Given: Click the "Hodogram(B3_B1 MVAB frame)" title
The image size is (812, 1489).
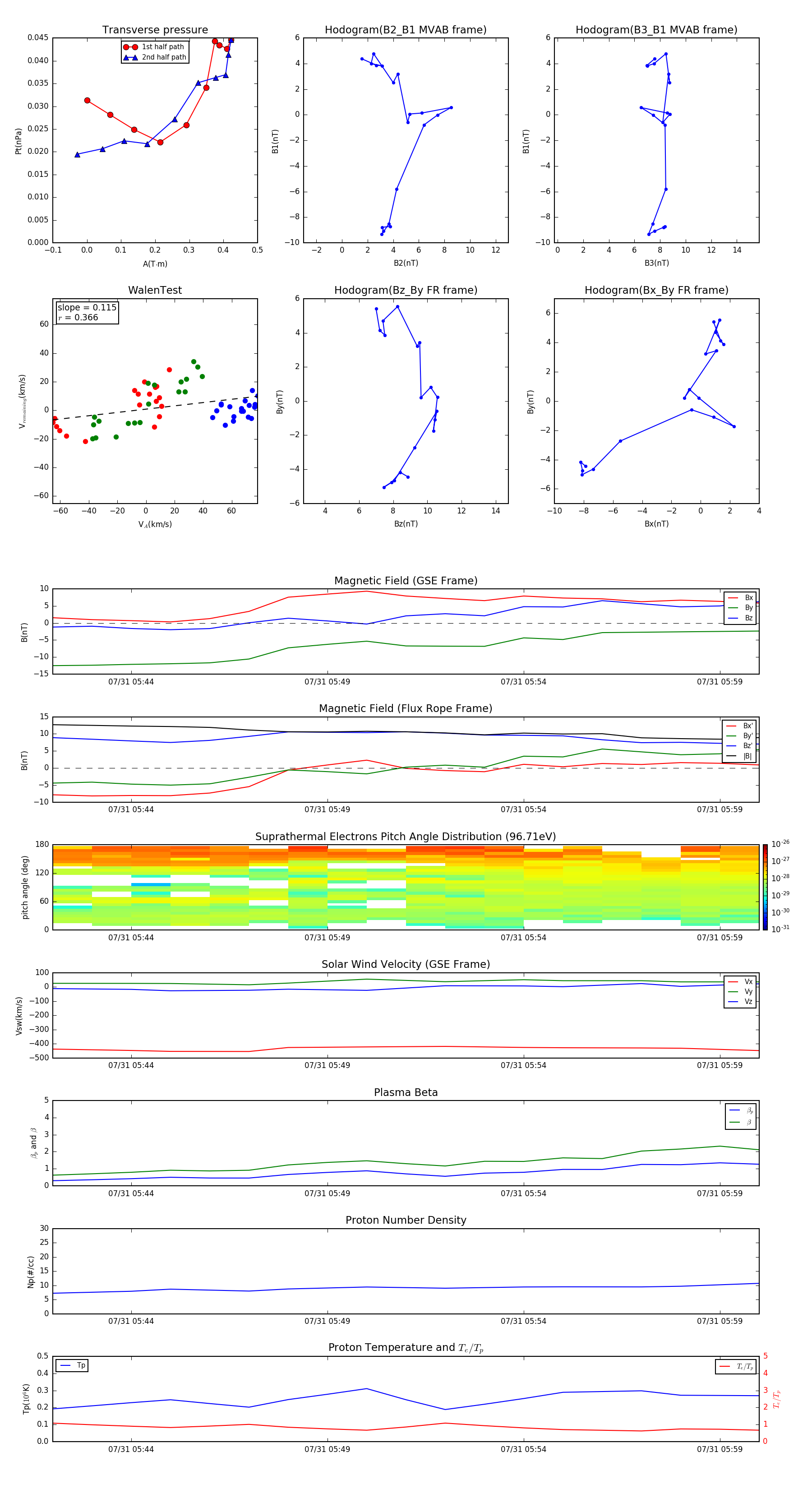Looking at the screenshot, I should click(656, 30).
